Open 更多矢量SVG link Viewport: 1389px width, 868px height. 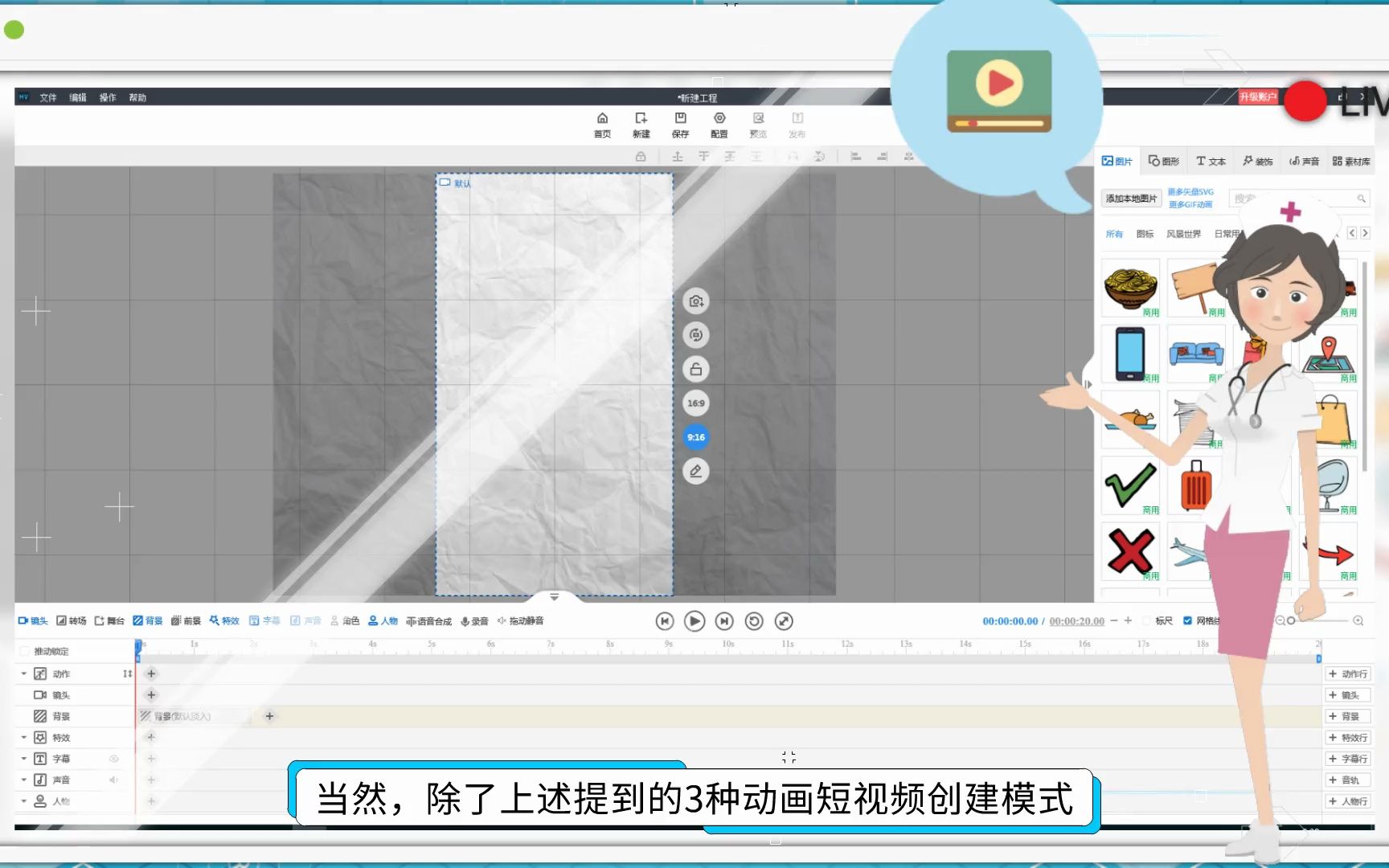coord(1190,192)
